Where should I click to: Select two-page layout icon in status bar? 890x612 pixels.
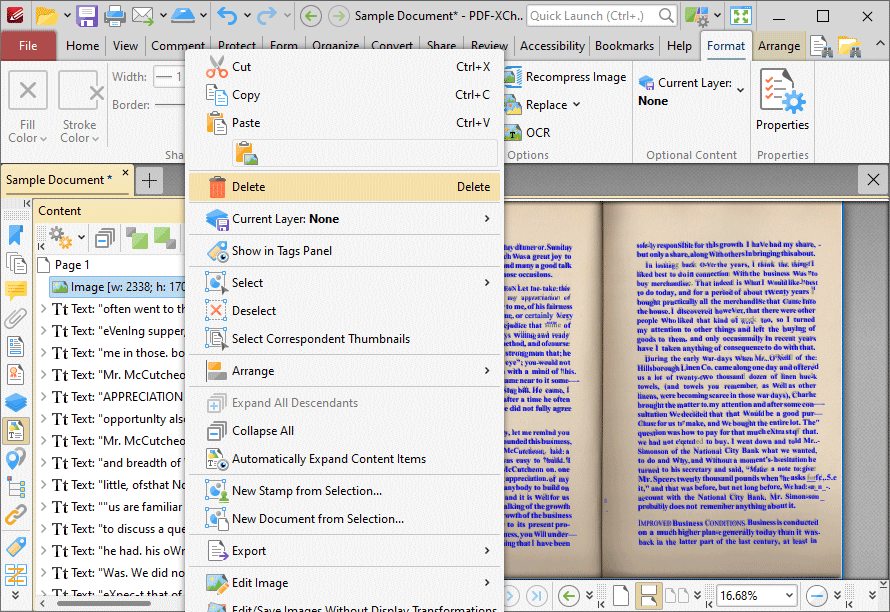click(x=677, y=596)
